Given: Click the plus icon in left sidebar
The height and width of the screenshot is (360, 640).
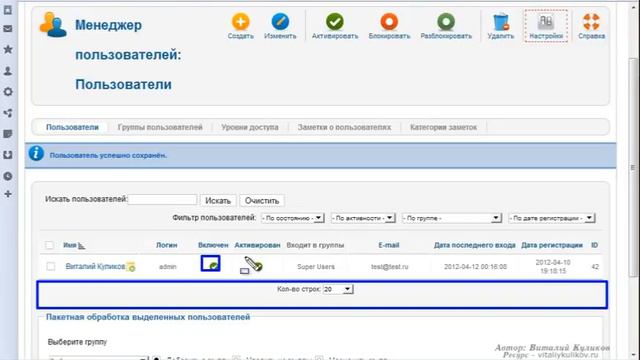Looking at the screenshot, I should pos(8,194).
